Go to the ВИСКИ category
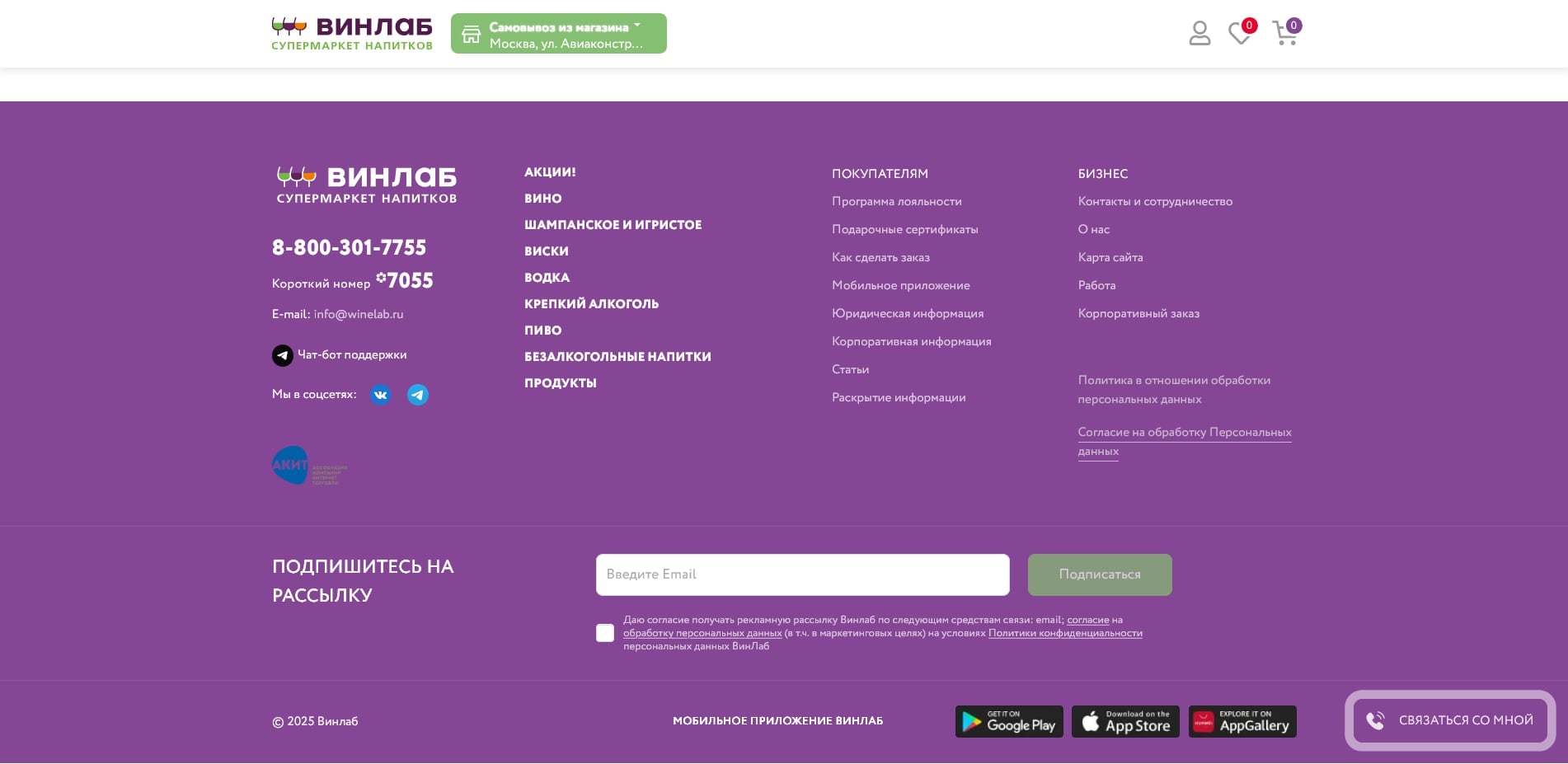 [546, 251]
